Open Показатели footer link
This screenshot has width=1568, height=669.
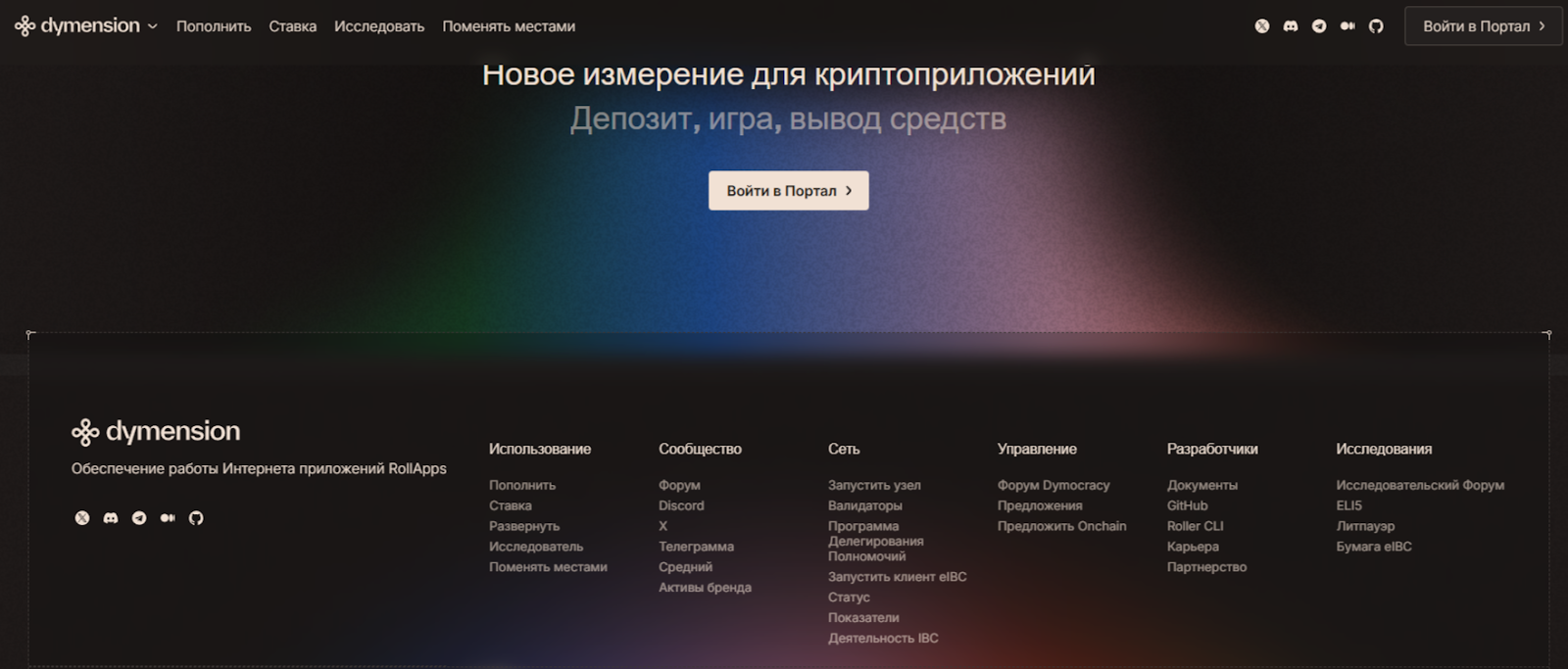pyautogui.click(x=863, y=618)
